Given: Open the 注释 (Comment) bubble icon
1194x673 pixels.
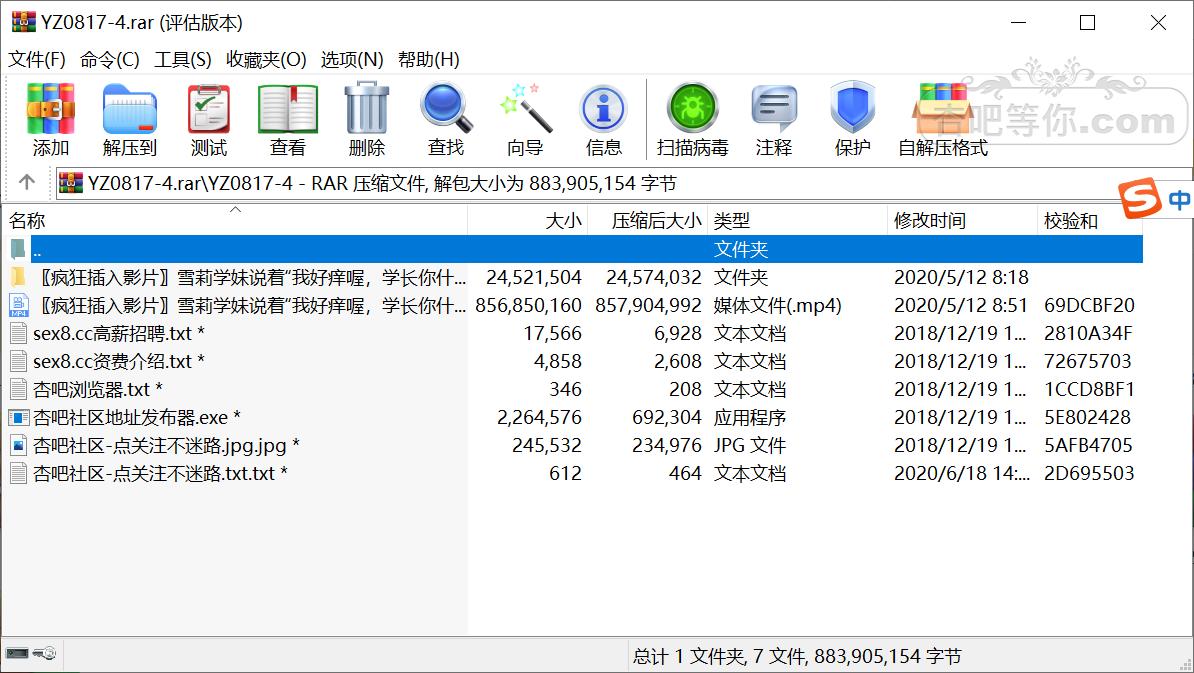Looking at the screenshot, I should (774, 108).
